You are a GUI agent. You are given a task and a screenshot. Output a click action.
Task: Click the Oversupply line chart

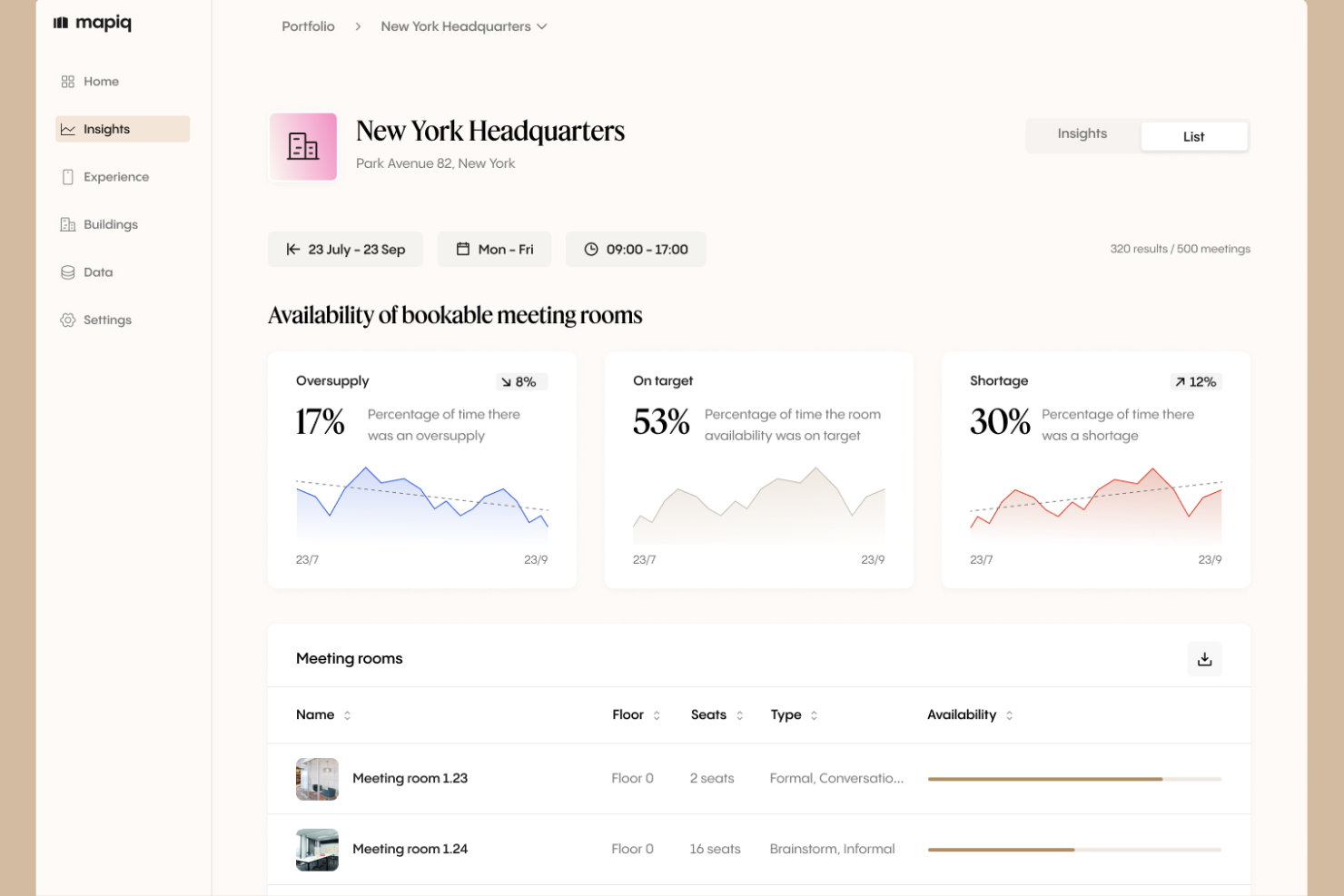422,505
